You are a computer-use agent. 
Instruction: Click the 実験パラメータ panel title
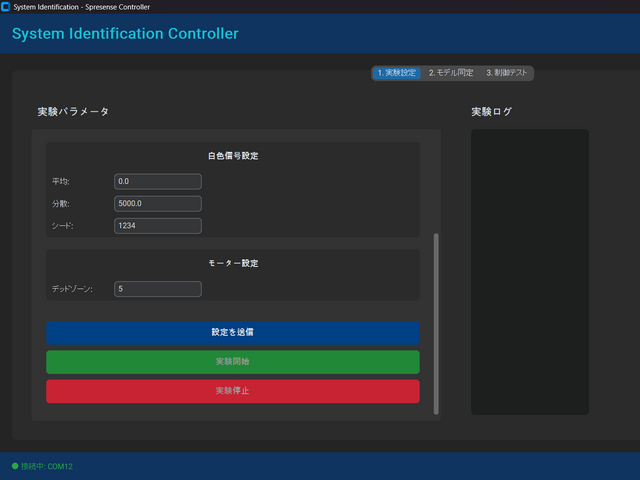pos(73,111)
